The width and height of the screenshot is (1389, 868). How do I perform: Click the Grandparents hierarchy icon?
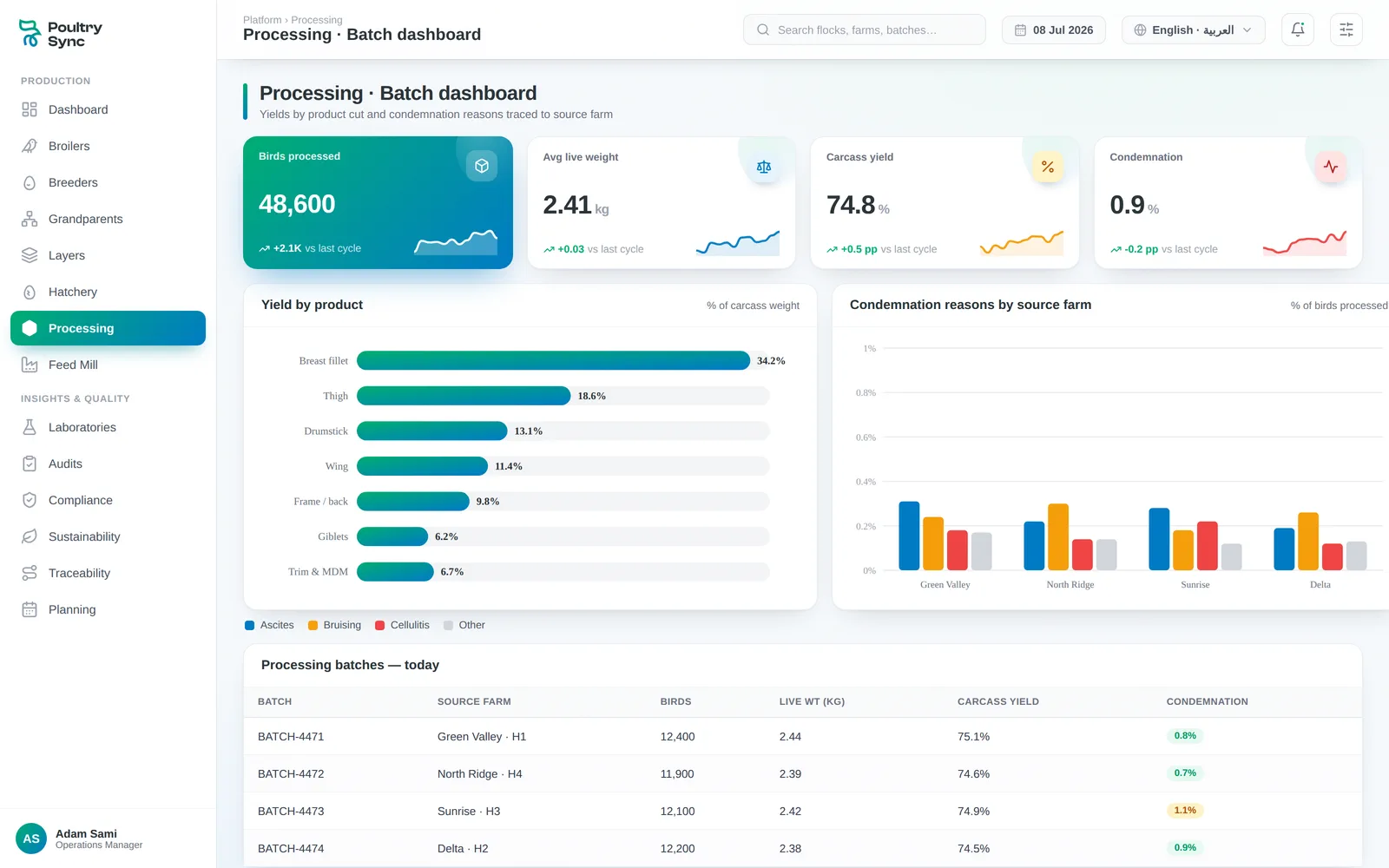30,219
